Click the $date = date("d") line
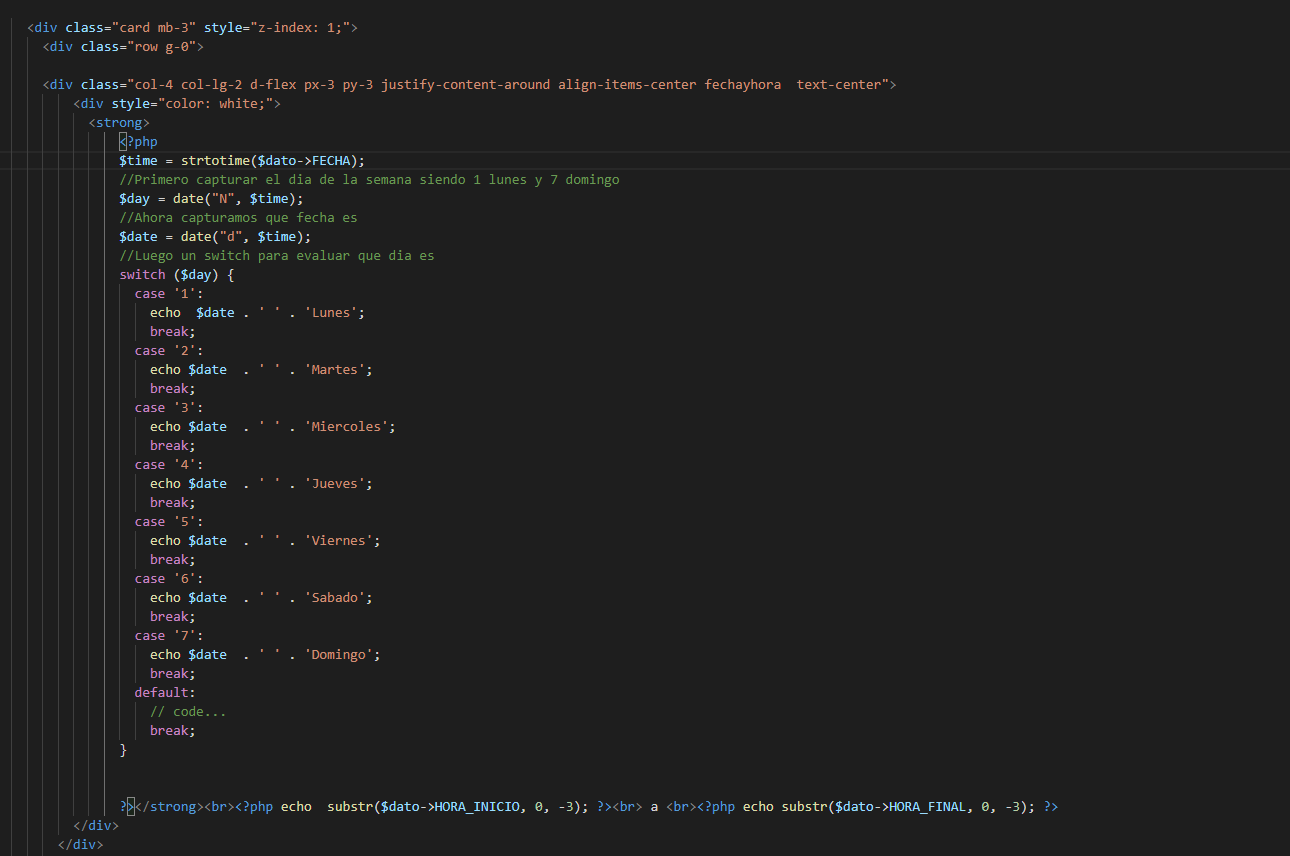Screen dimensions: 1290x856 pyautogui.click(x=216, y=236)
